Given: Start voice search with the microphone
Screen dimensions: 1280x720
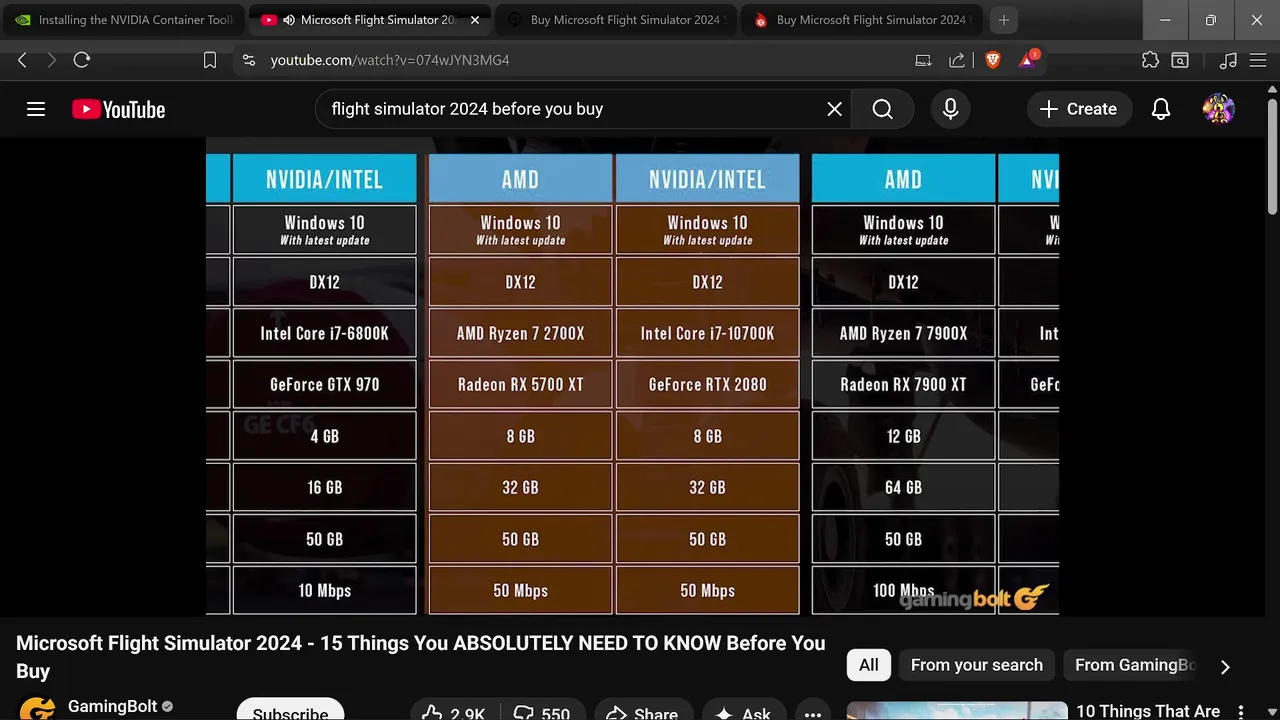Looking at the screenshot, I should coord(951,109).
